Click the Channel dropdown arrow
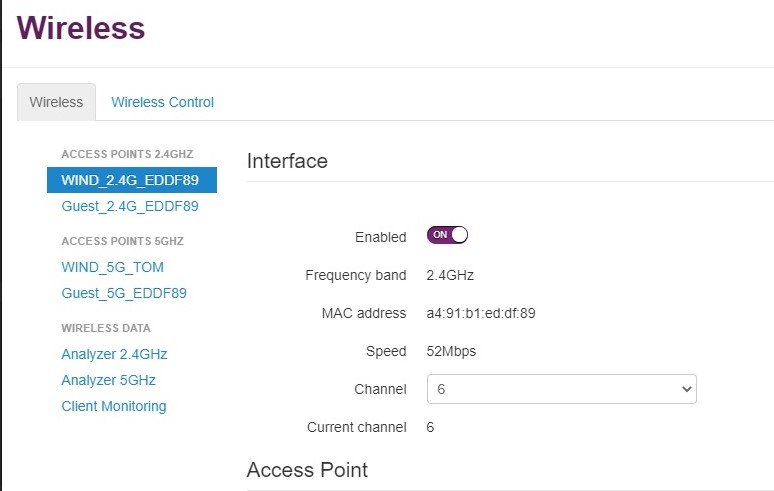The height and width of the screenshot is (491, 774). pyautogui.click(x=687, y=389)
